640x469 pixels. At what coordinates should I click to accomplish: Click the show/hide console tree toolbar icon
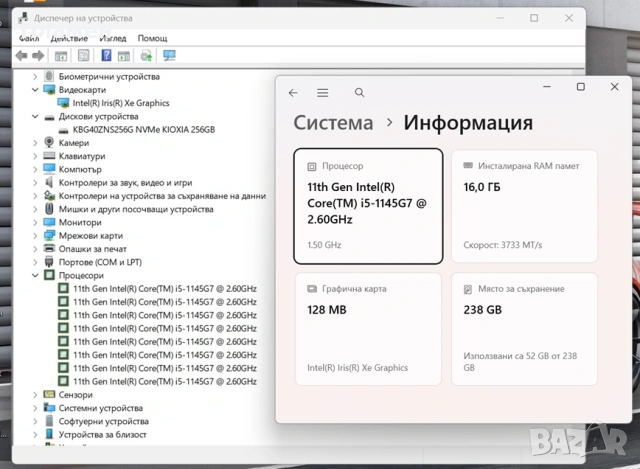pyautogui.click(x=61, y=56)
